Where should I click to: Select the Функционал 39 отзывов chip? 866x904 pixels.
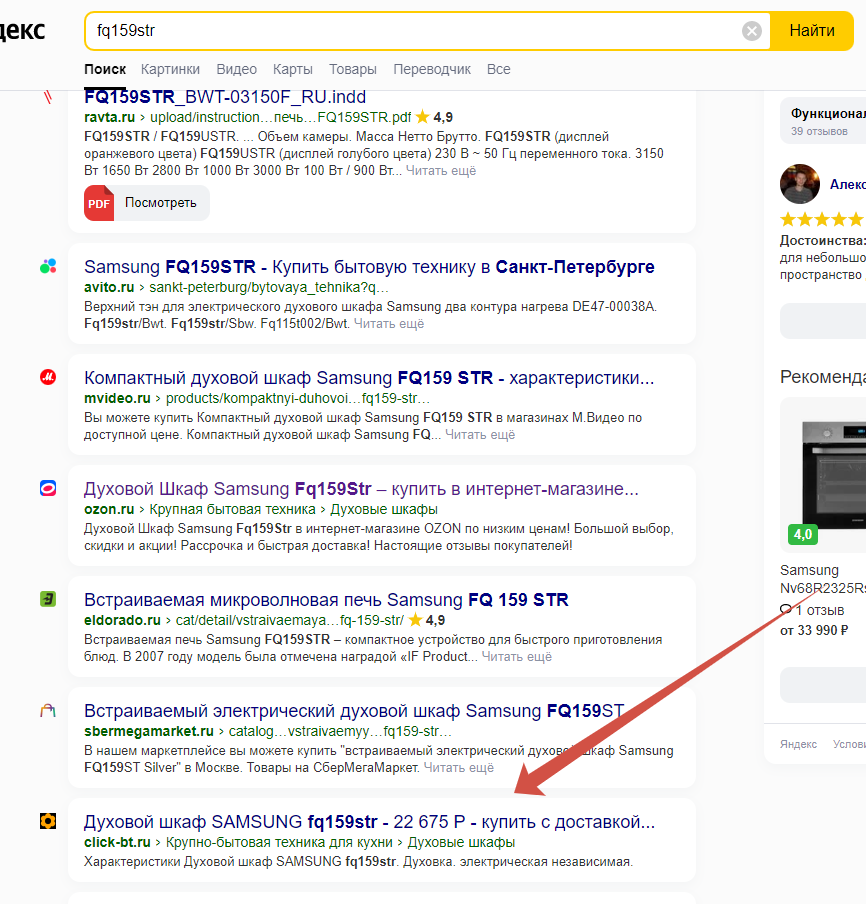coord(823,121)
